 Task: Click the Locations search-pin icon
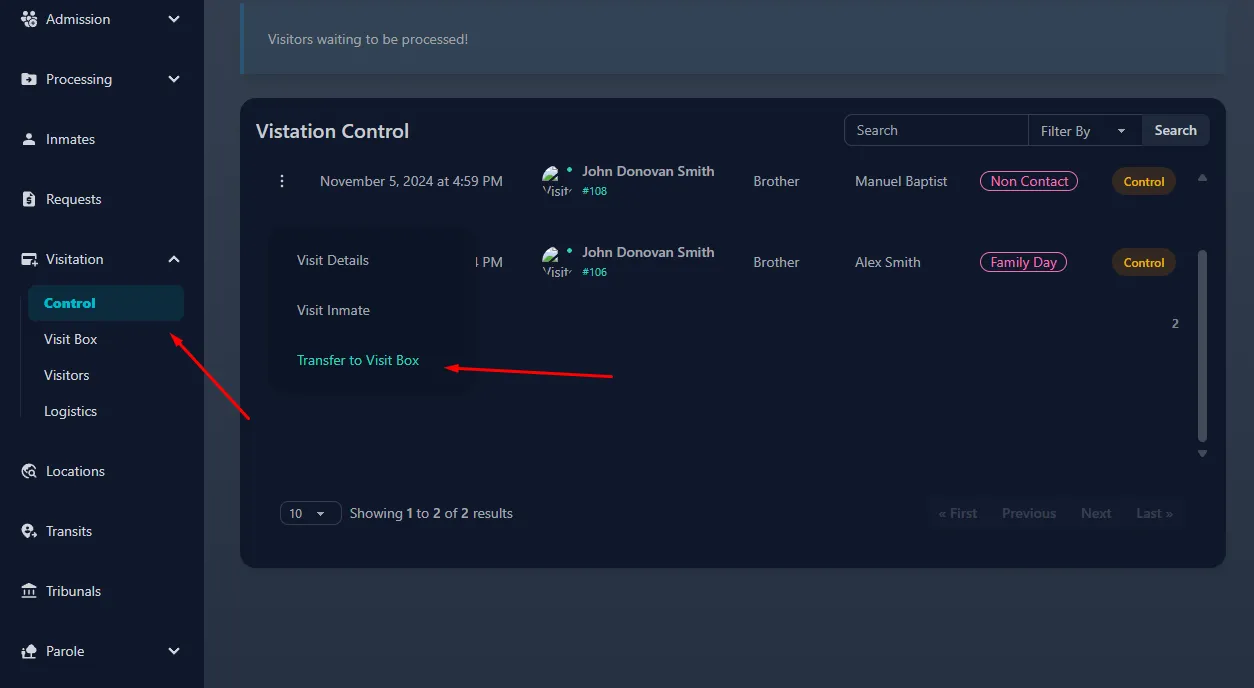pos(29,471)
